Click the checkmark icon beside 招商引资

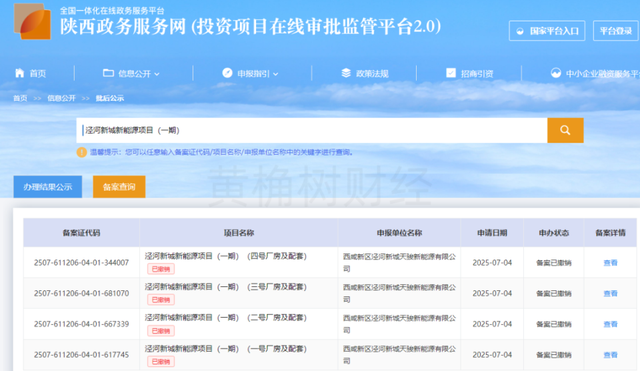click(451, 73)
